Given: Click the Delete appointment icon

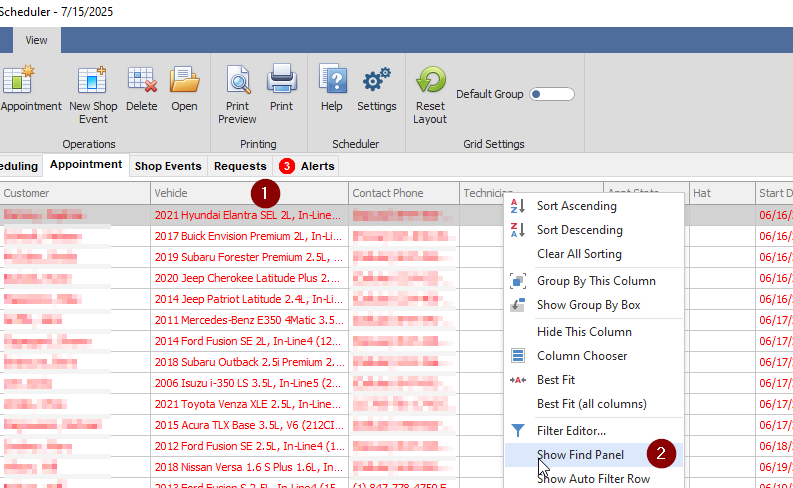Looking at the screenshot, I should pyautogui.click(x=142, y=80).
